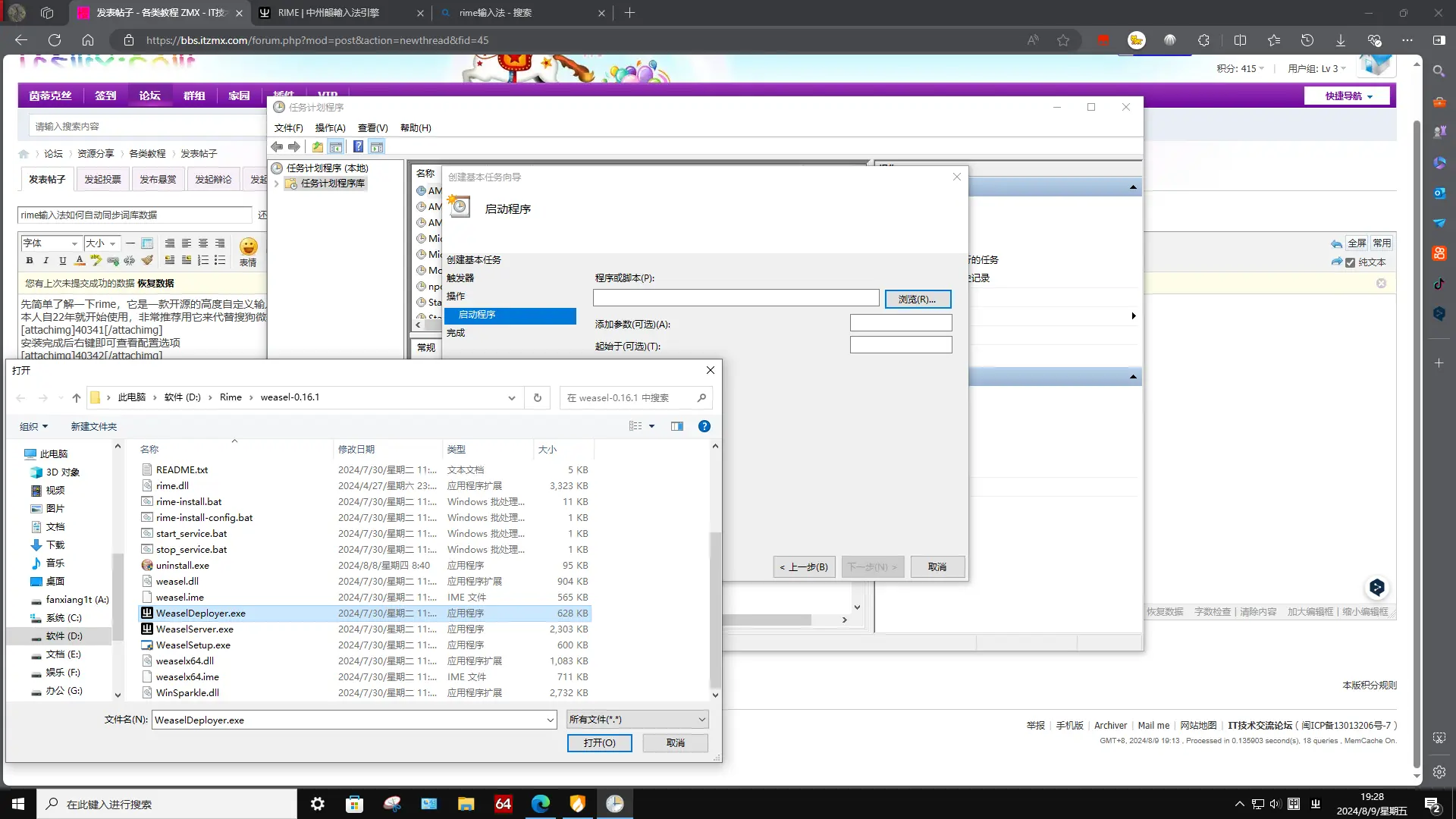Screen dimensions: 1456x819
Task: Open the file name history dropdown
Action: coord(551,720)
